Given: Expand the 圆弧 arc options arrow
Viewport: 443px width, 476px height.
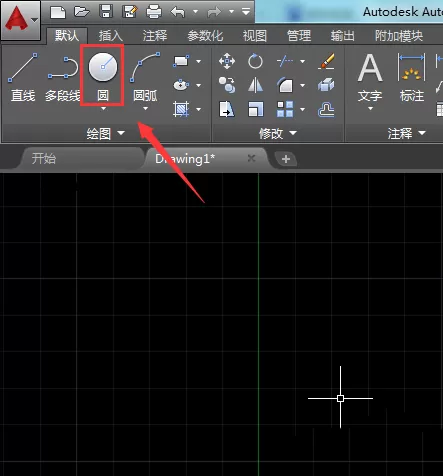Looking at the screenshot, I should 145,109.
